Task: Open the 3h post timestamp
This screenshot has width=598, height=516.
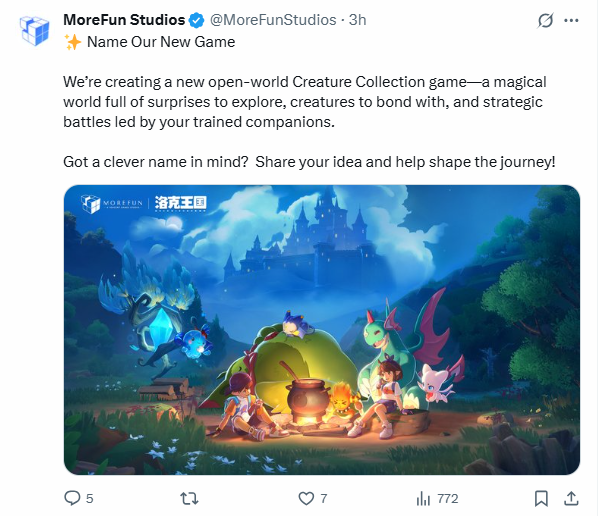Action: (358, 20)
